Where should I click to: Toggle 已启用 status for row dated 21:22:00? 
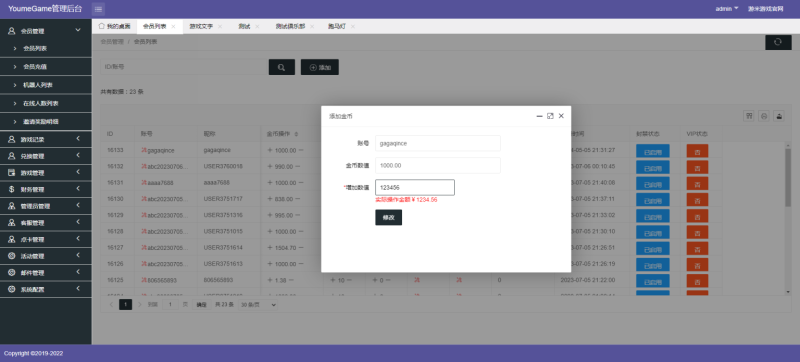tap(653, 281)
